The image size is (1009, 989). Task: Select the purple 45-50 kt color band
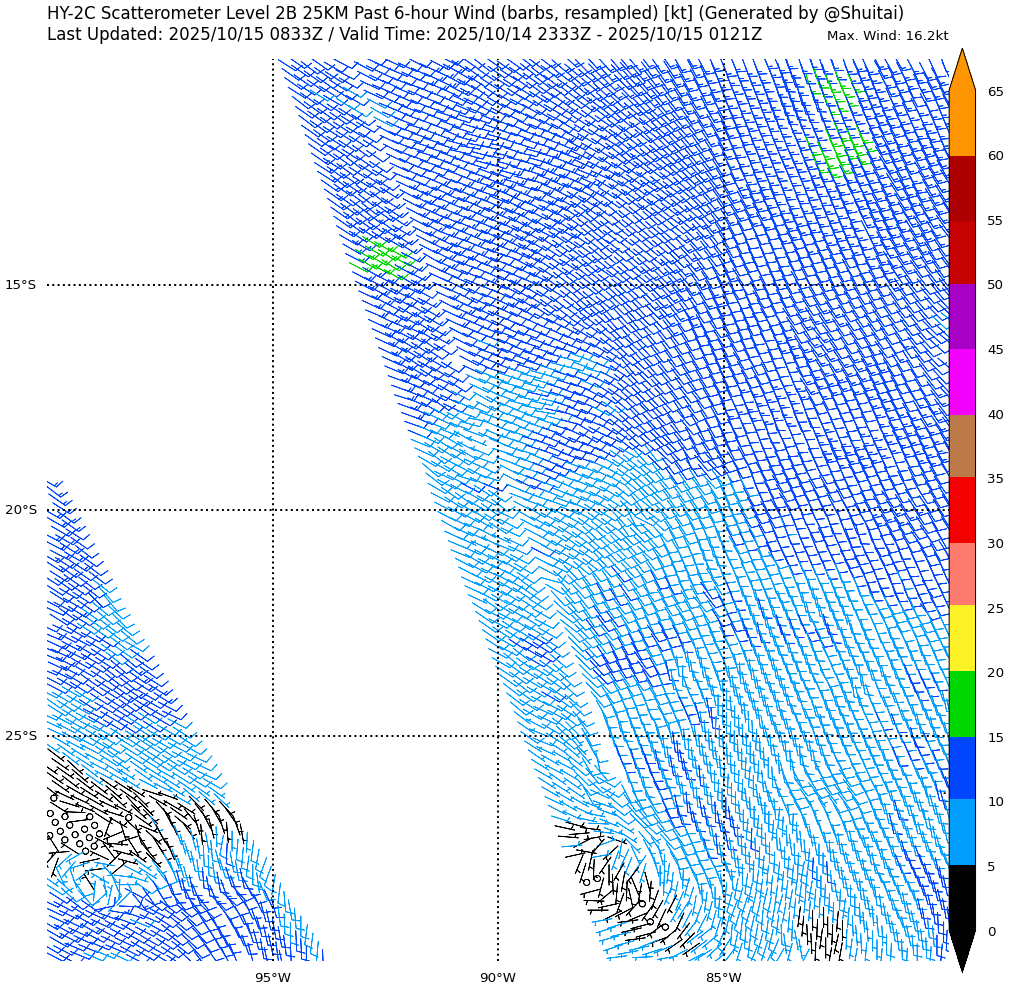pos(961,316)
